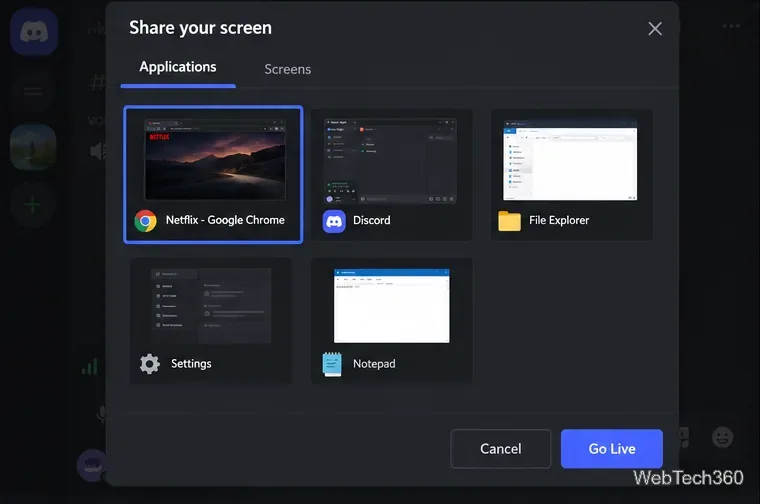Open the landscape server icon in sidebar

pos(33,147)
